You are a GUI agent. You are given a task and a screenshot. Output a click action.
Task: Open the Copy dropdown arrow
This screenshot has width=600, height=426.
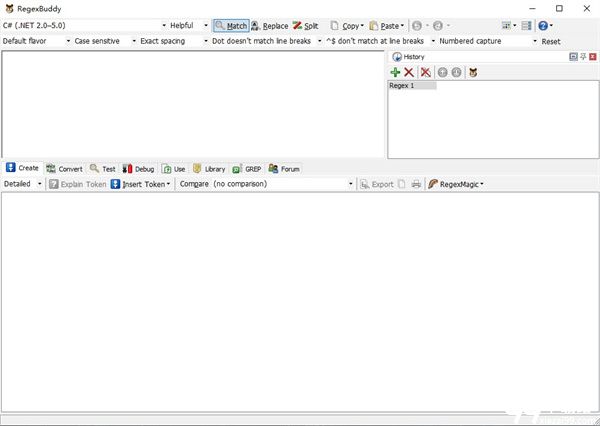point(362,26)
